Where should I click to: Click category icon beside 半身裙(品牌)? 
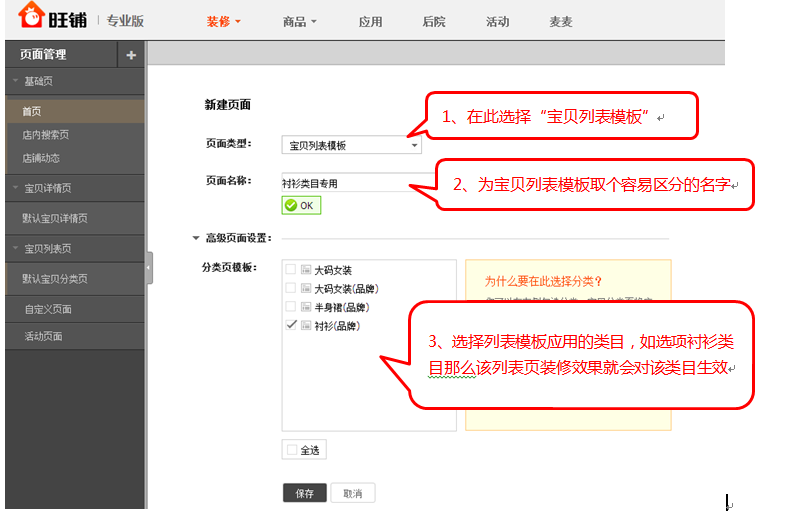click(x=306, y=307)
